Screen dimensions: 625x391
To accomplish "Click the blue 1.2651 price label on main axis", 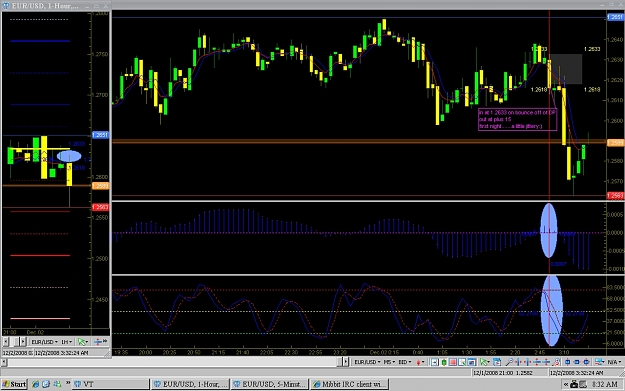I will (x=615, y=17).
